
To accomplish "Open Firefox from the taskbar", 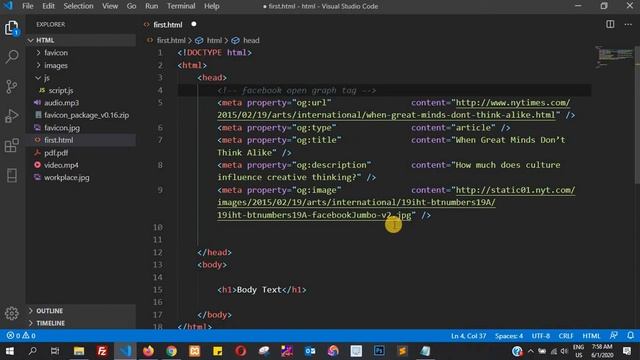I will point(148,351).
